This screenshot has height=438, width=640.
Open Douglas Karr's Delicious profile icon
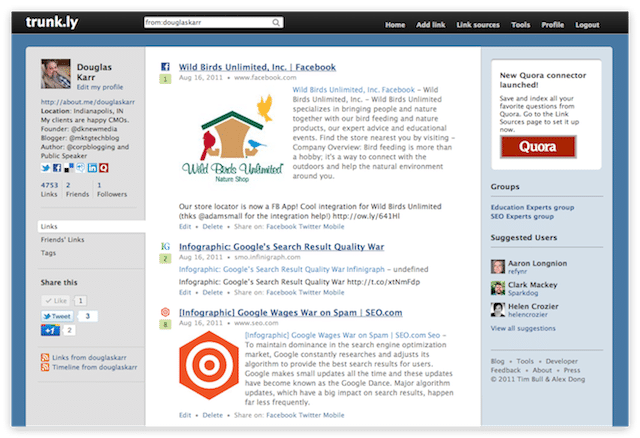(x=69, y=168)
